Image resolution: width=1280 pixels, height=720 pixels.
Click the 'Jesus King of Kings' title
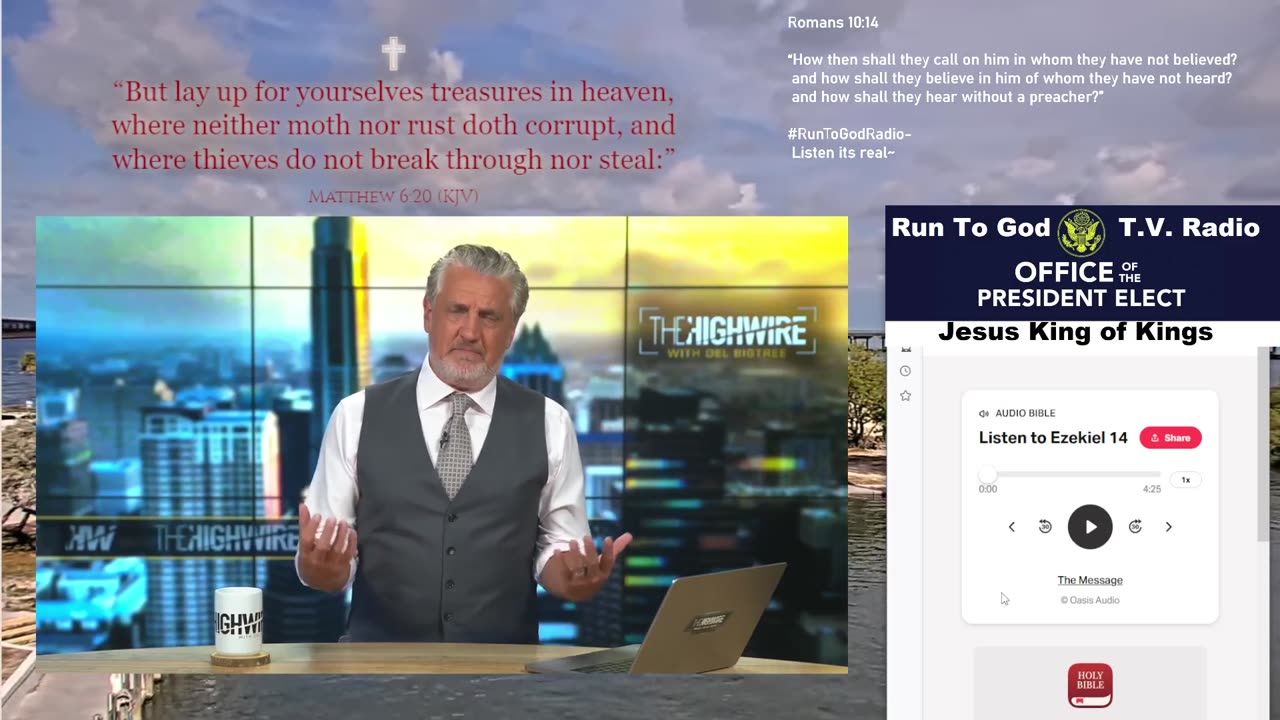coord(1075,332)
